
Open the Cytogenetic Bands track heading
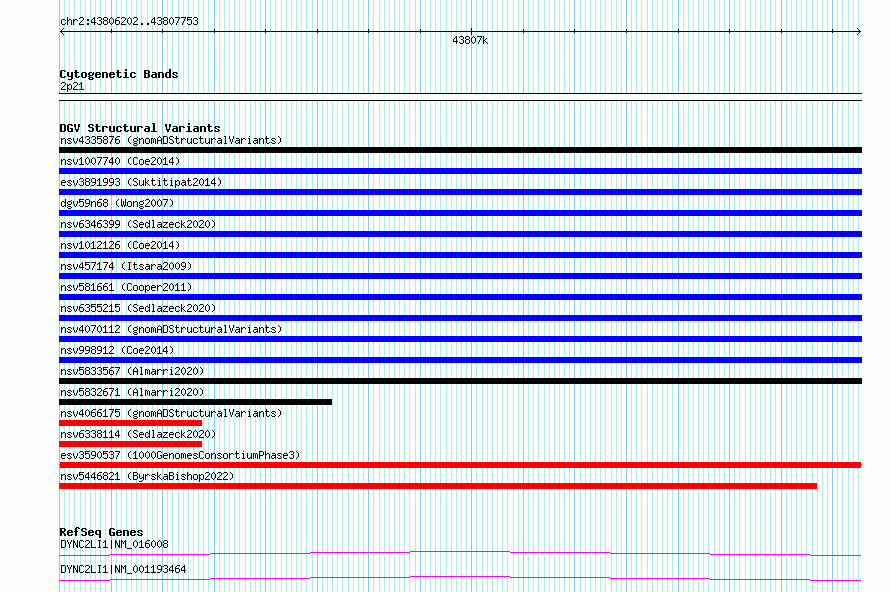(119, 74)
